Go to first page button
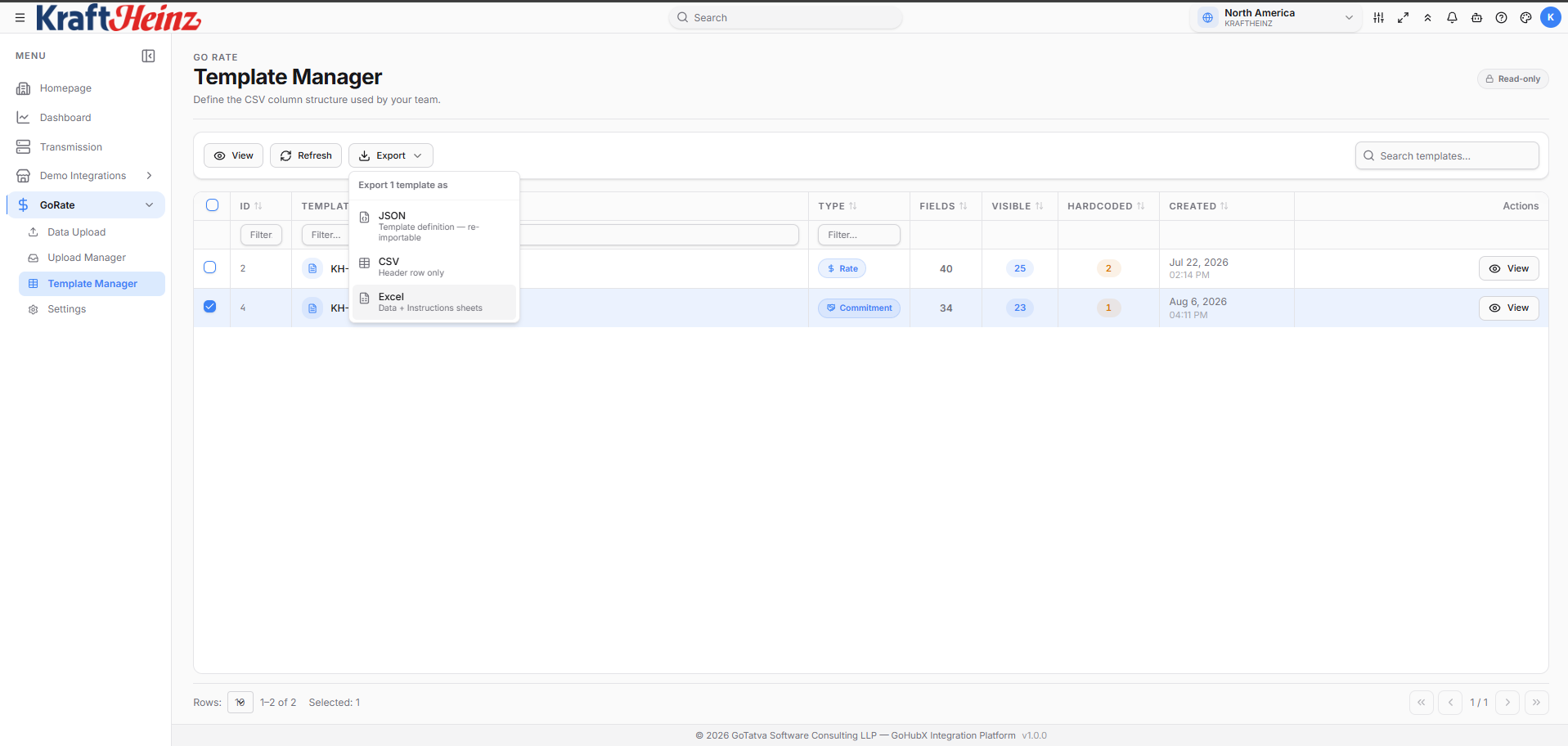This screenshot has height=746, width=1568. [x=1422, y=703]
